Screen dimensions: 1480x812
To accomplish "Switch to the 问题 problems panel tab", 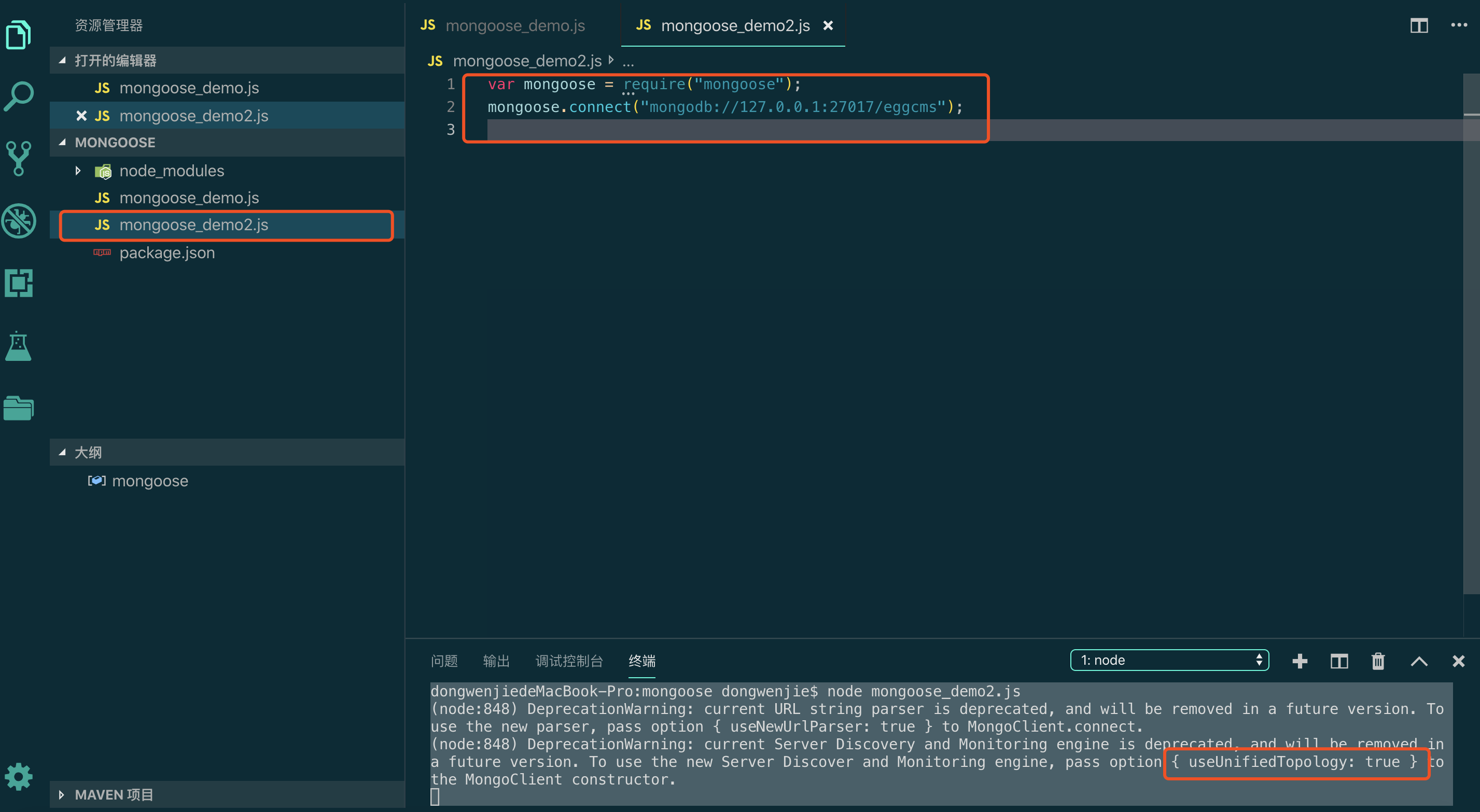I will pyautogui.click(x=444, y=661).
